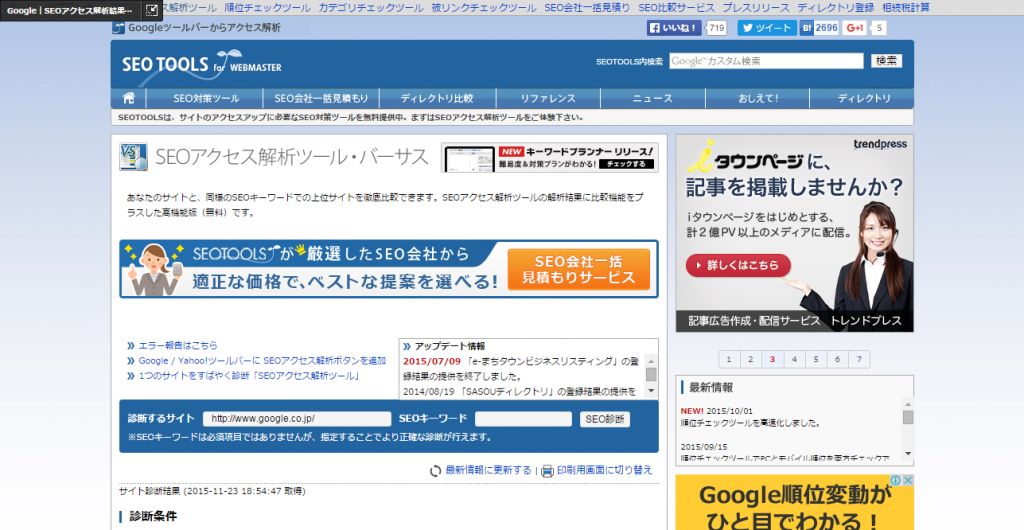Viewport: 1024px width, 530px height.
Task: Click the printer icon beside 印刷用画面に切り替え
Action: [547, 471]
